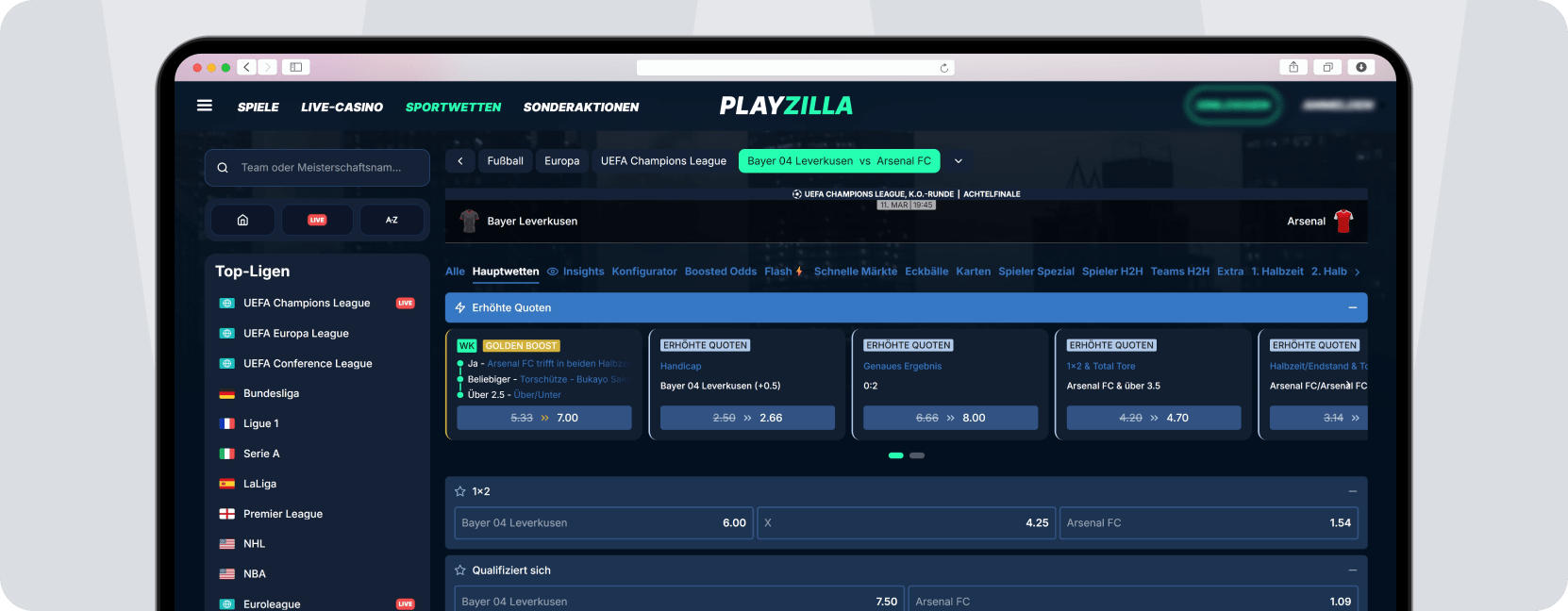Select Handicap boosted odds 2.66
The width and height of the screenshot is (1568, 611).
pos(747,418)
